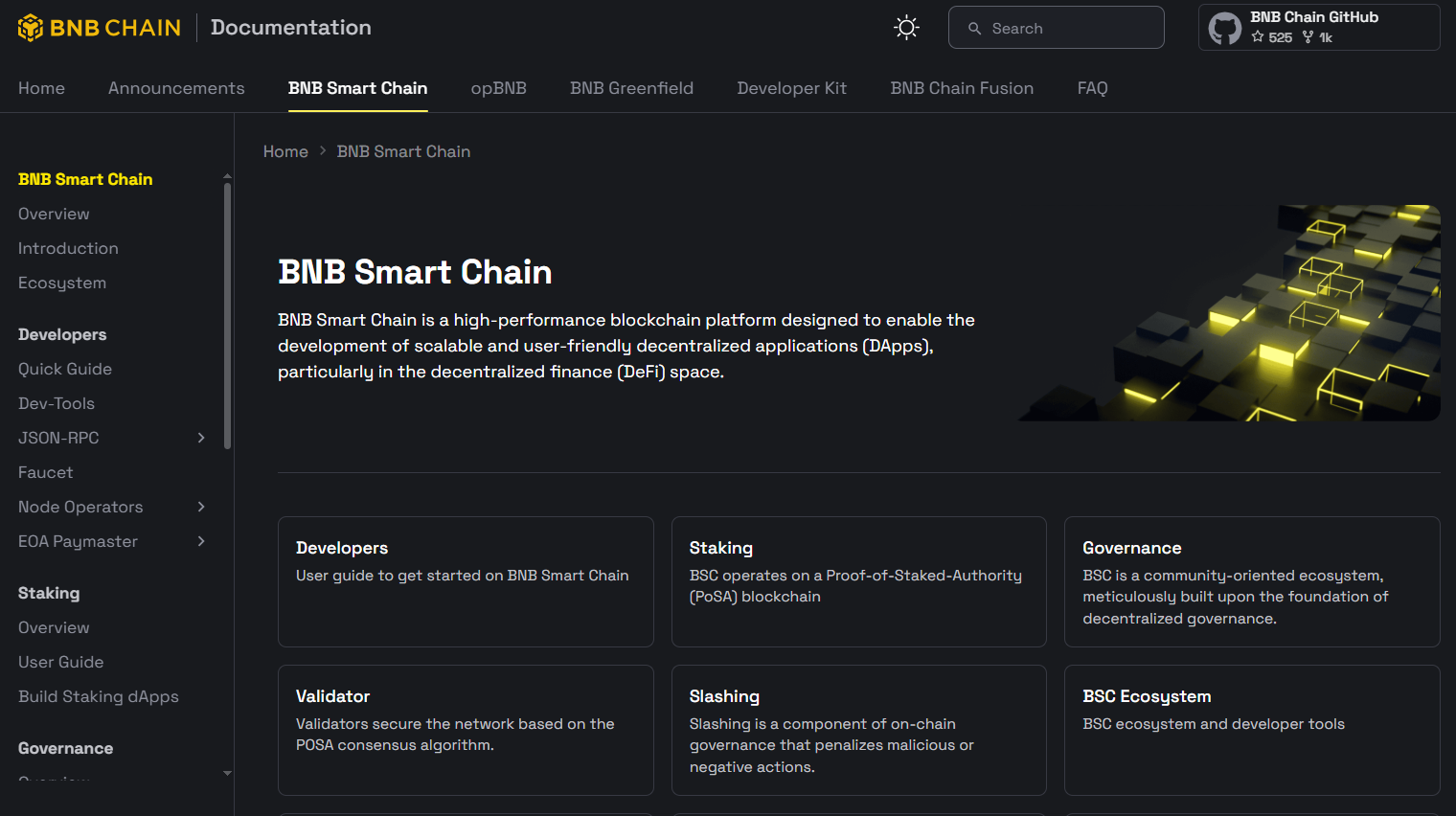
Task: Open the Introduction sidebar link
Action: pos(68,248)
